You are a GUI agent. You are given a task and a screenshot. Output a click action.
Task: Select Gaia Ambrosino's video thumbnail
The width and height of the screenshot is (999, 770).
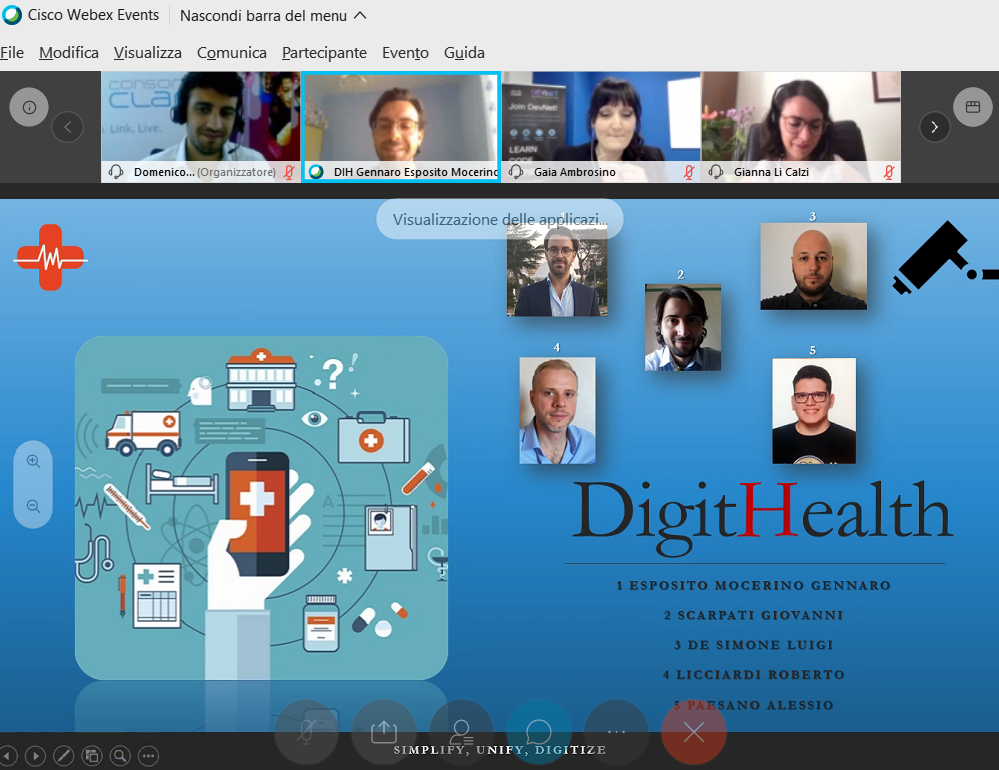600,120
